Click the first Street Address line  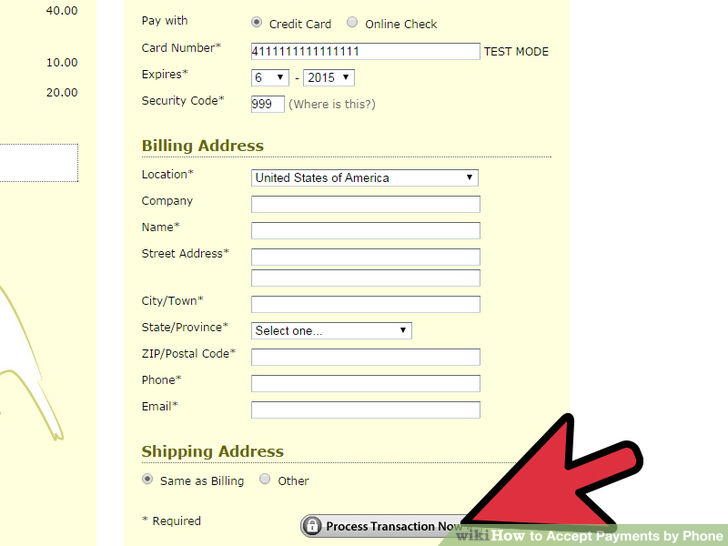[365, 257]
